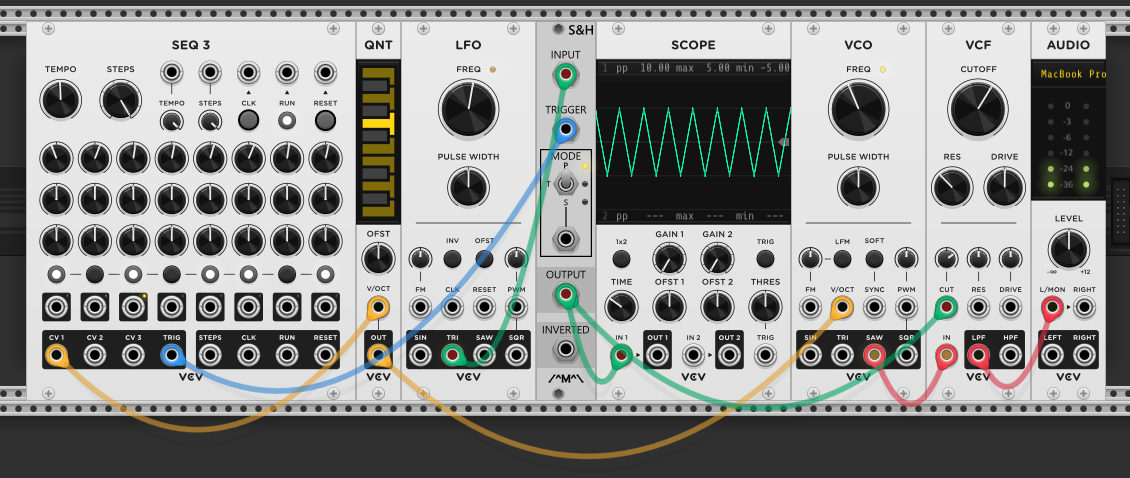Toggle the SEQ 3 RUN button
Image resolution: width=1130 pixels, height=478 pixels.
[287, 120]
